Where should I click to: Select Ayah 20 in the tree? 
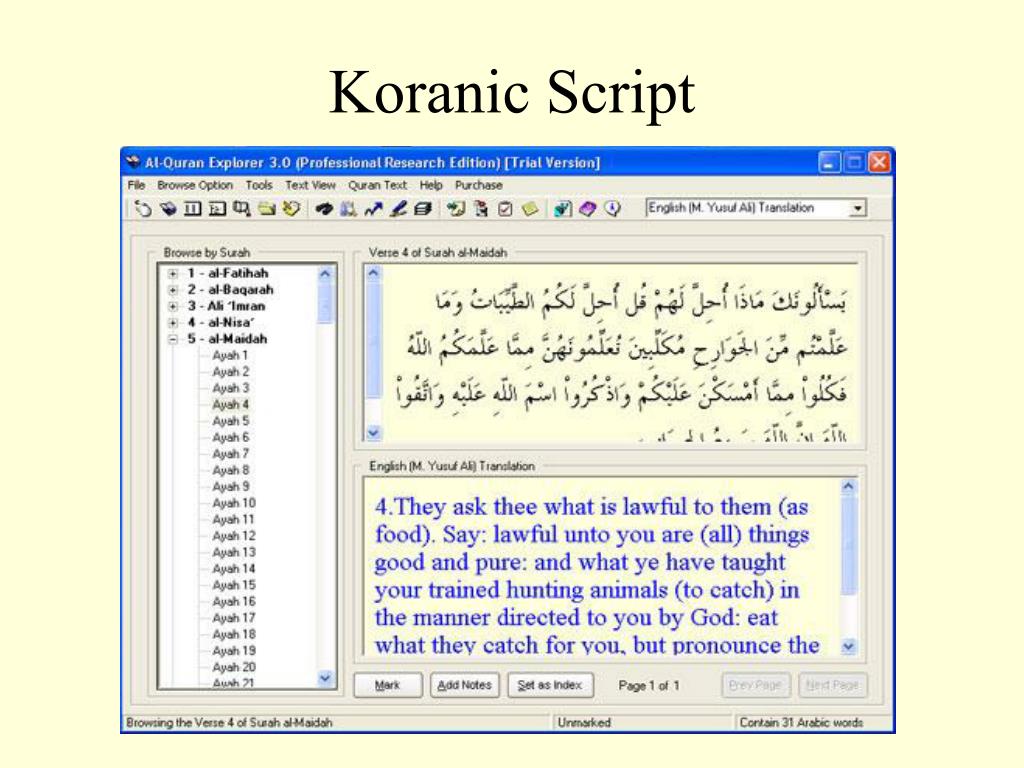tap(234, 667)
